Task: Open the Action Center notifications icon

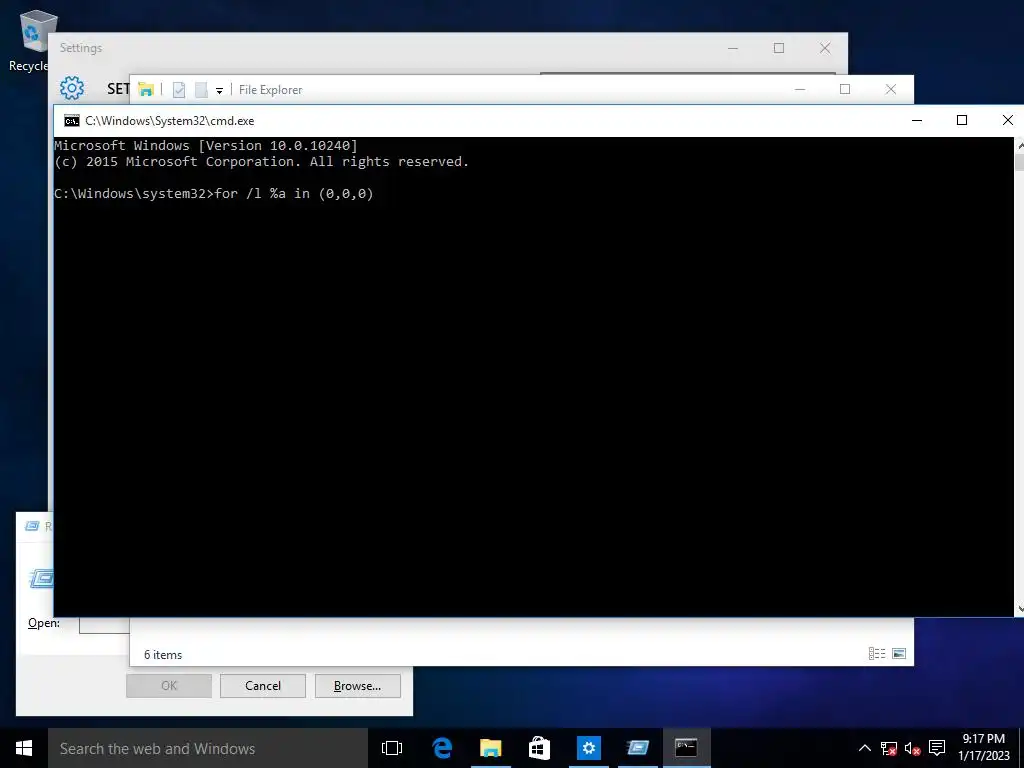Action: [937, 748]
